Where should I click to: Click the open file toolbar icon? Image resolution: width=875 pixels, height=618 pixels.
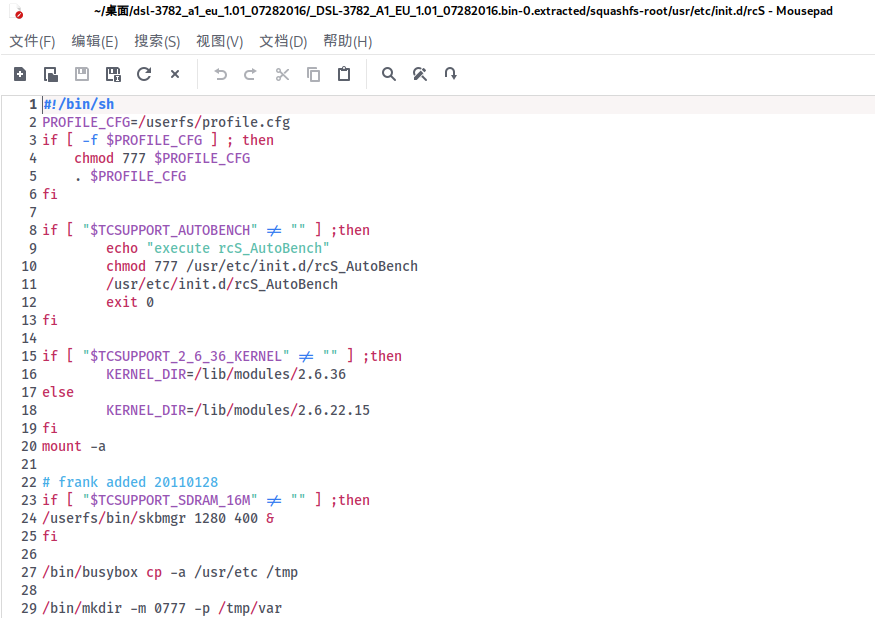(51, 74)
